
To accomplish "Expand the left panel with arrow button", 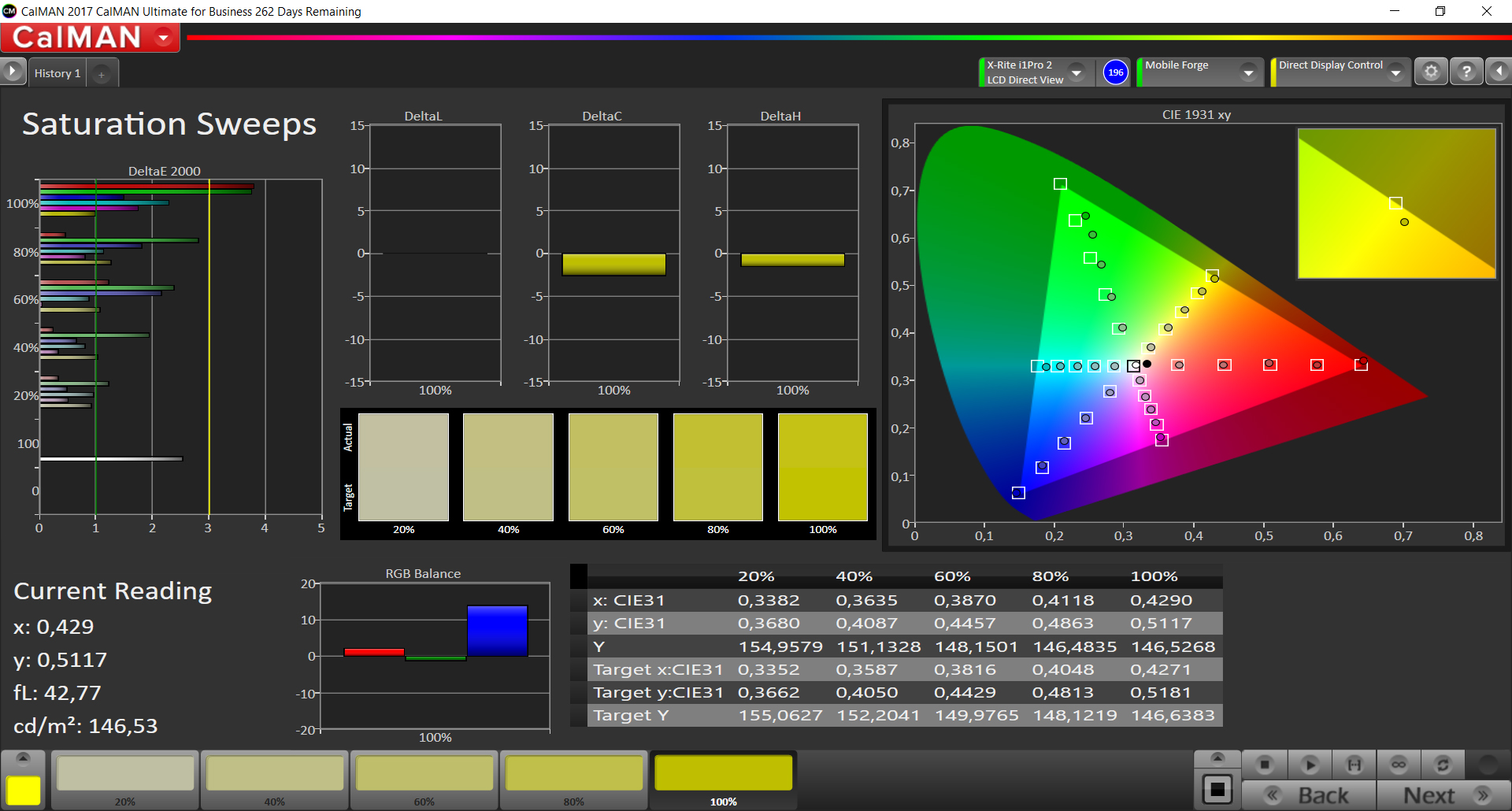I will (13, 72).
